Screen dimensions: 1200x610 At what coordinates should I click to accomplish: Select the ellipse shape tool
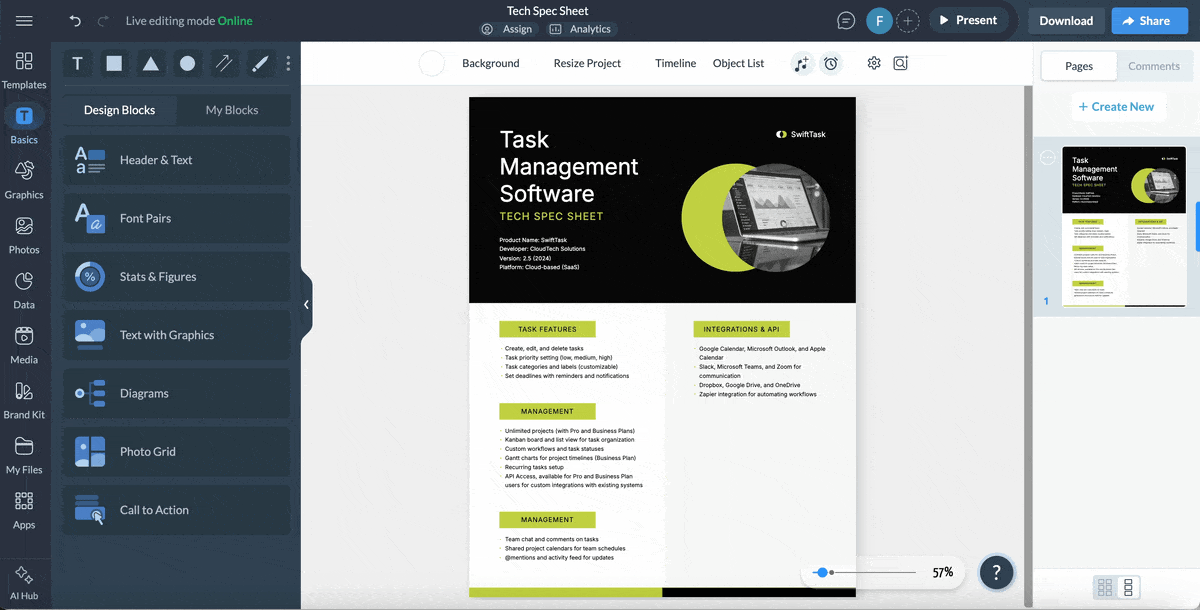[x=186, y=63]
